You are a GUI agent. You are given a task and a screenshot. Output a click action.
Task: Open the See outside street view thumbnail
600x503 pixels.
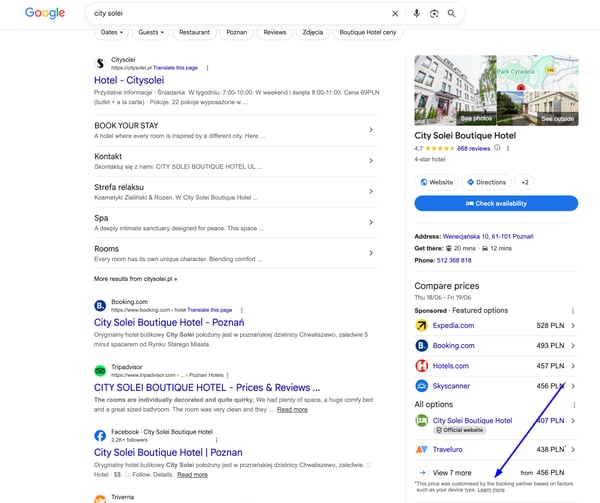(x=538, y=108)
